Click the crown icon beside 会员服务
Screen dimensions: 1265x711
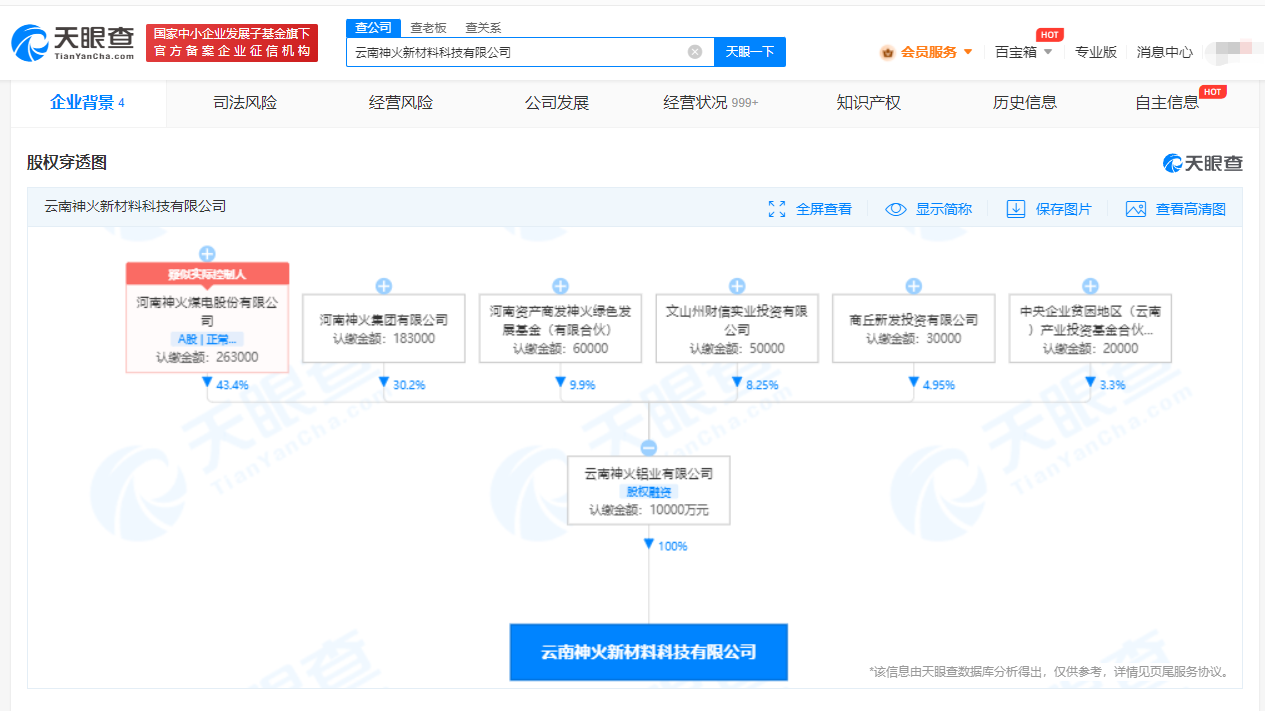coord(887,52)
